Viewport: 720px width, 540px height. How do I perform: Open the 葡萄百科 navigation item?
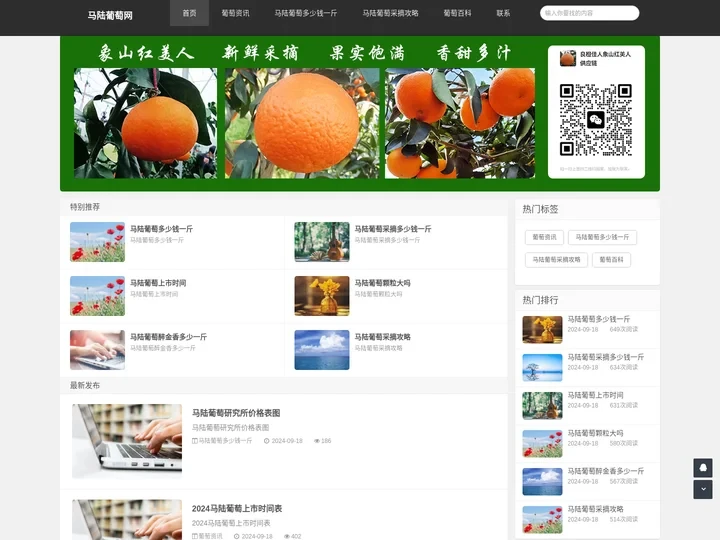(457, 13)
